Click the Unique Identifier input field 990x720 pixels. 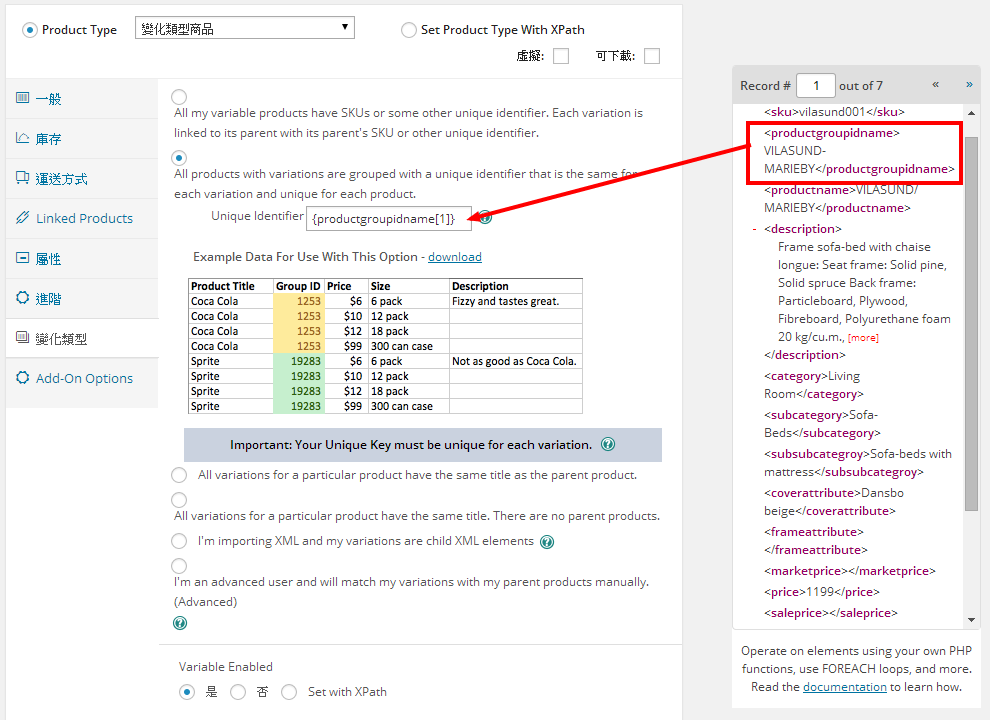(x=388, y=218)
